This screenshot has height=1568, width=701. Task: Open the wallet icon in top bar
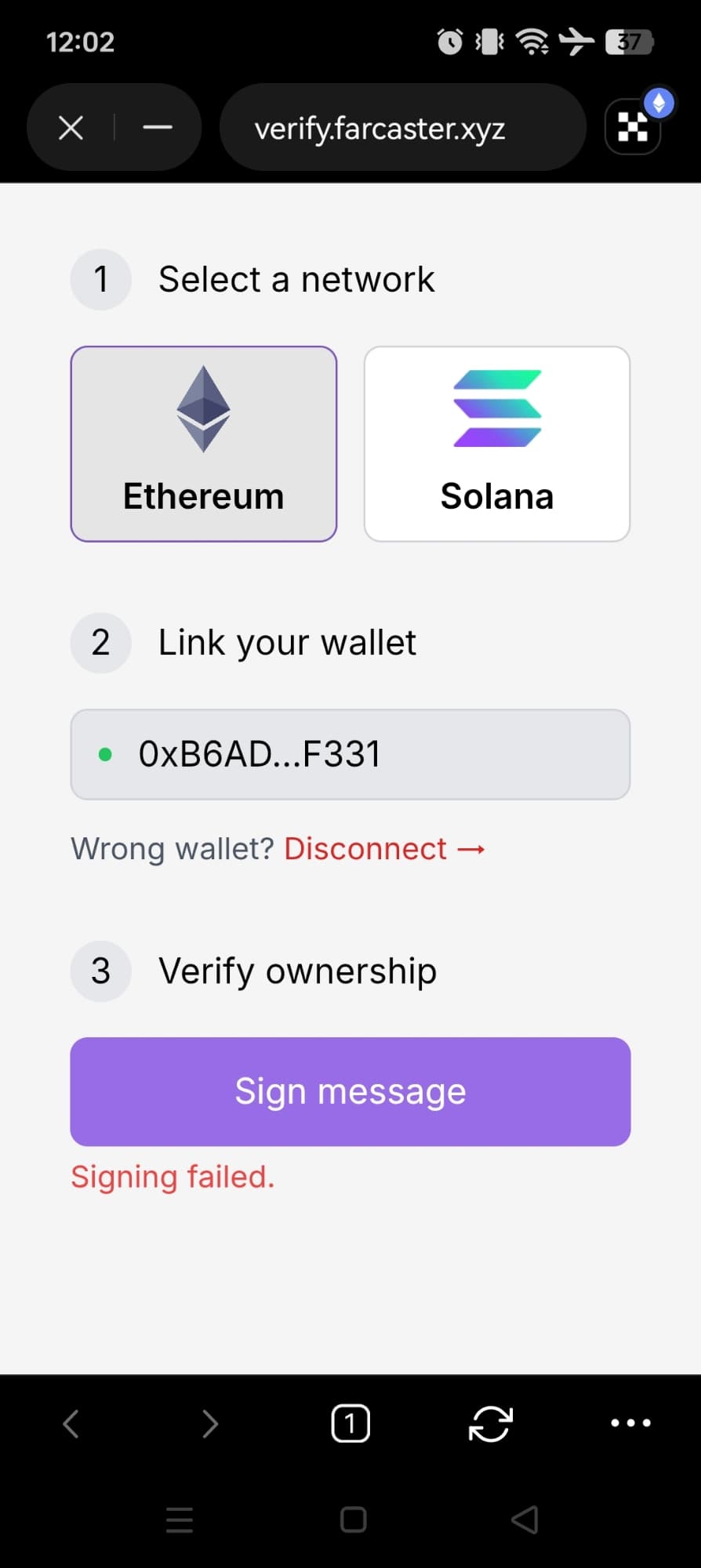[x=633, y=127]
